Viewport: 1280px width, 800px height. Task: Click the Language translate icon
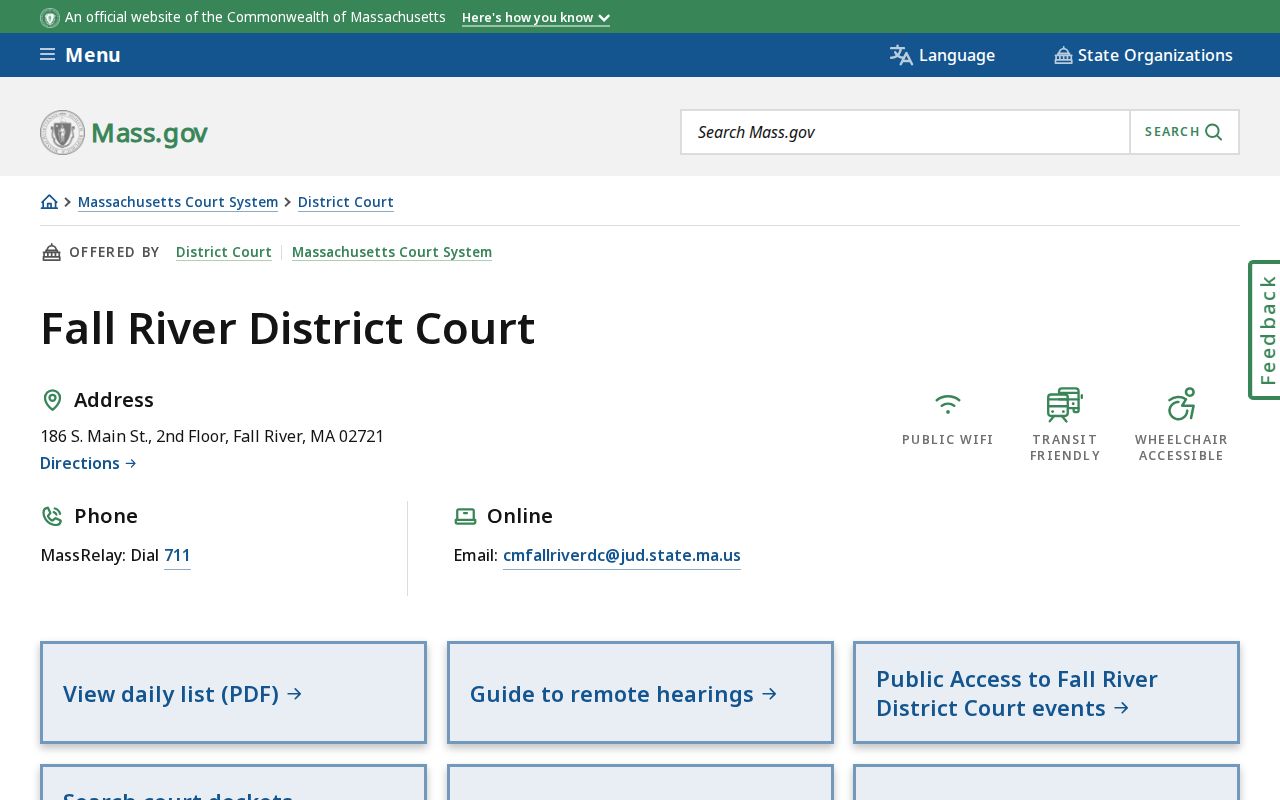[901, 55]
